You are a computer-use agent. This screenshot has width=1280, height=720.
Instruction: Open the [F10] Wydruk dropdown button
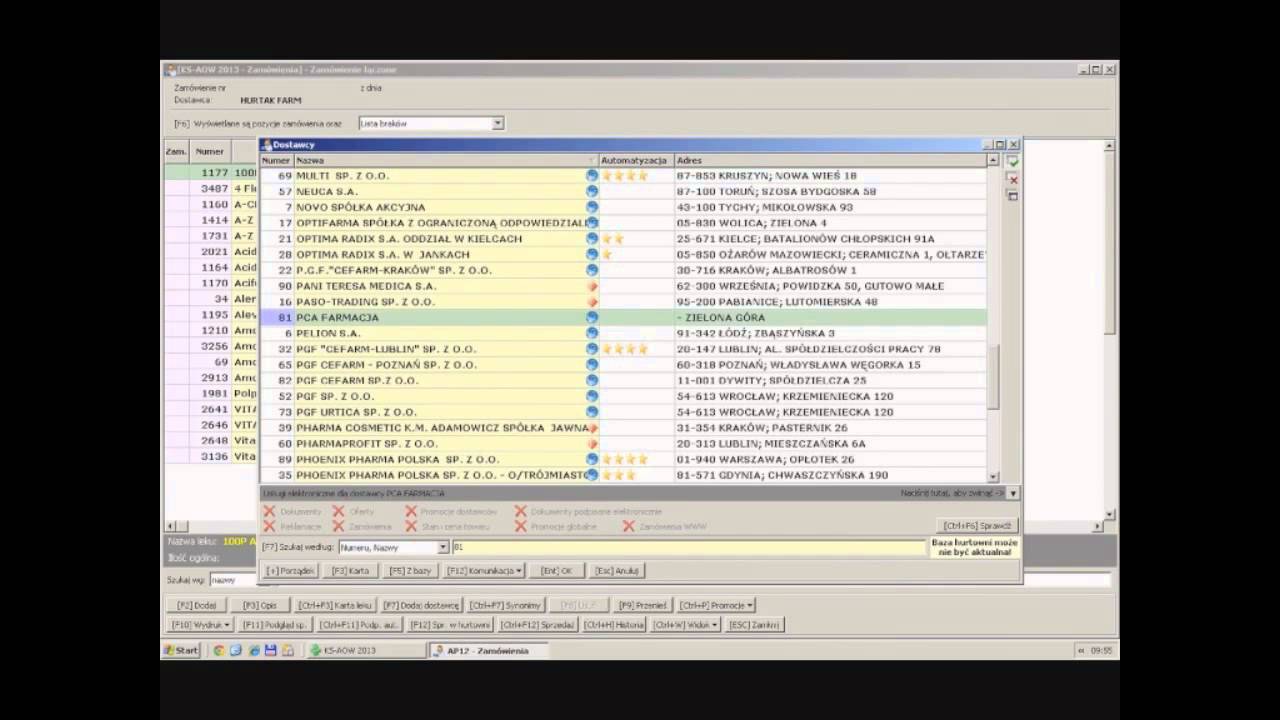pos(201,624)
